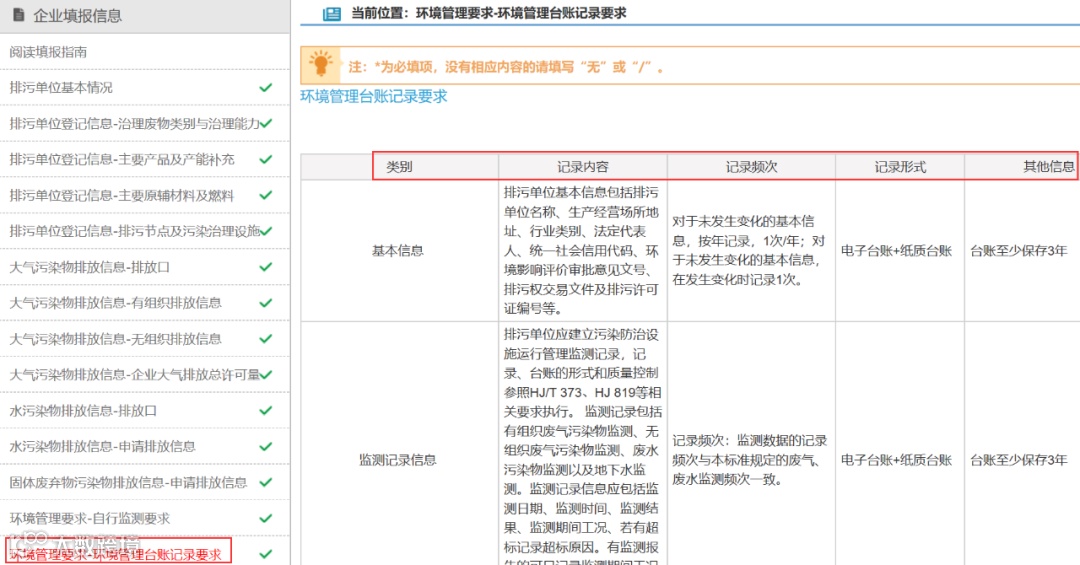Open 水污染物排放信息-排放口 page
Screen dimensions: 1080x565
click(x=83, y=411)
